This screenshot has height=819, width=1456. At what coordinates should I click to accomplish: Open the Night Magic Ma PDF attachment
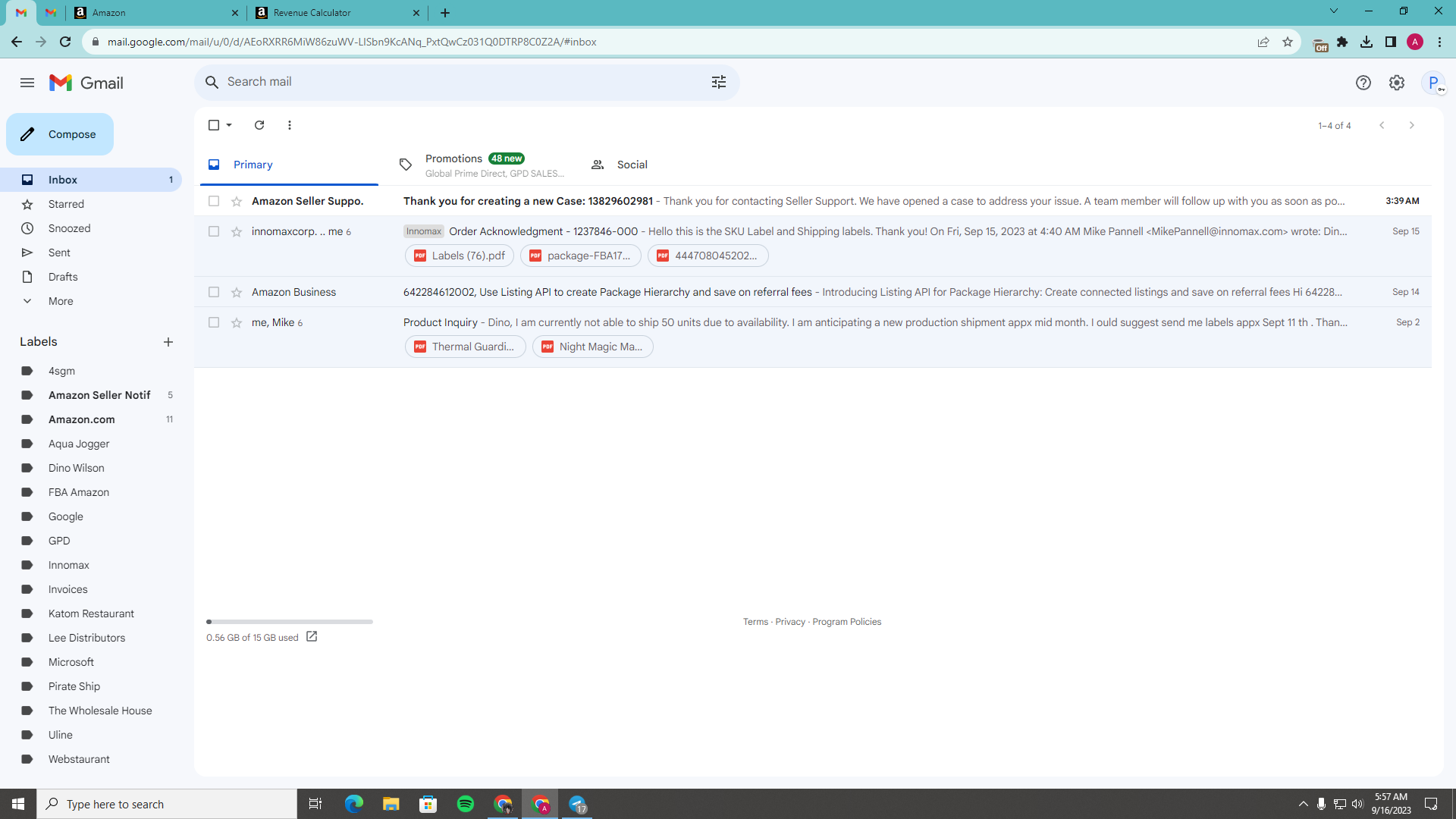pos(593,347)
